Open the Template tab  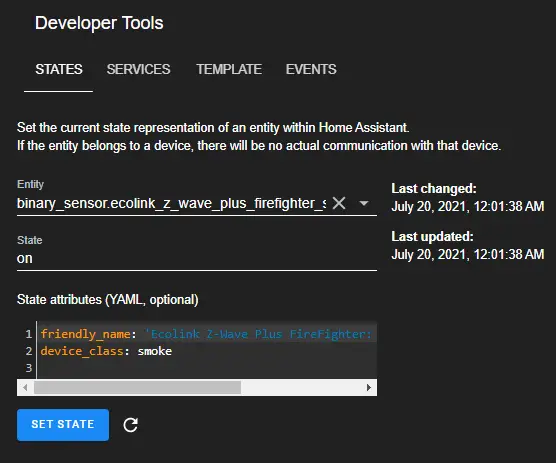pos(229,69)
